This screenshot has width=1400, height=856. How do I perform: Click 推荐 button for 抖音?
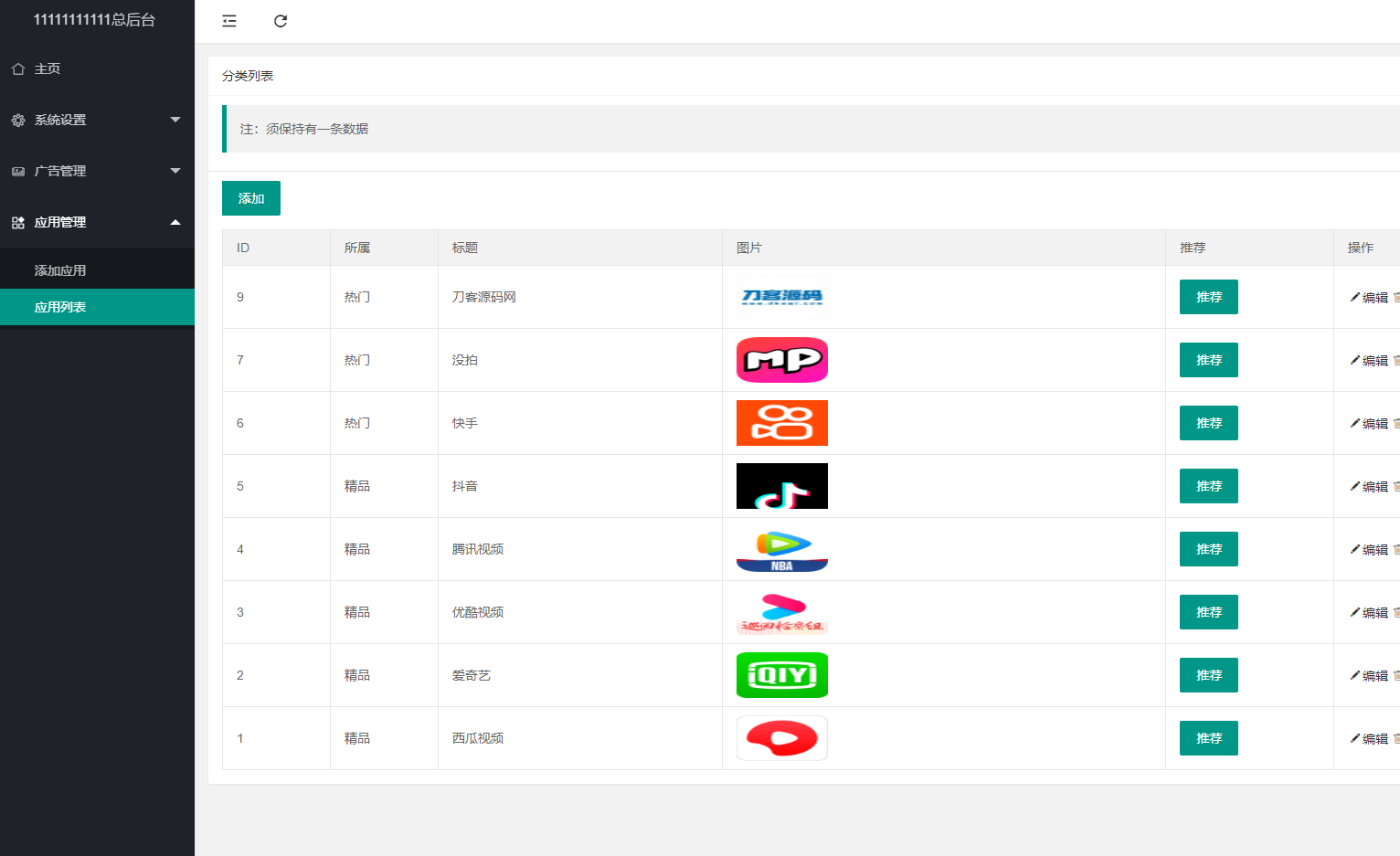click(x=1209, y=486)
